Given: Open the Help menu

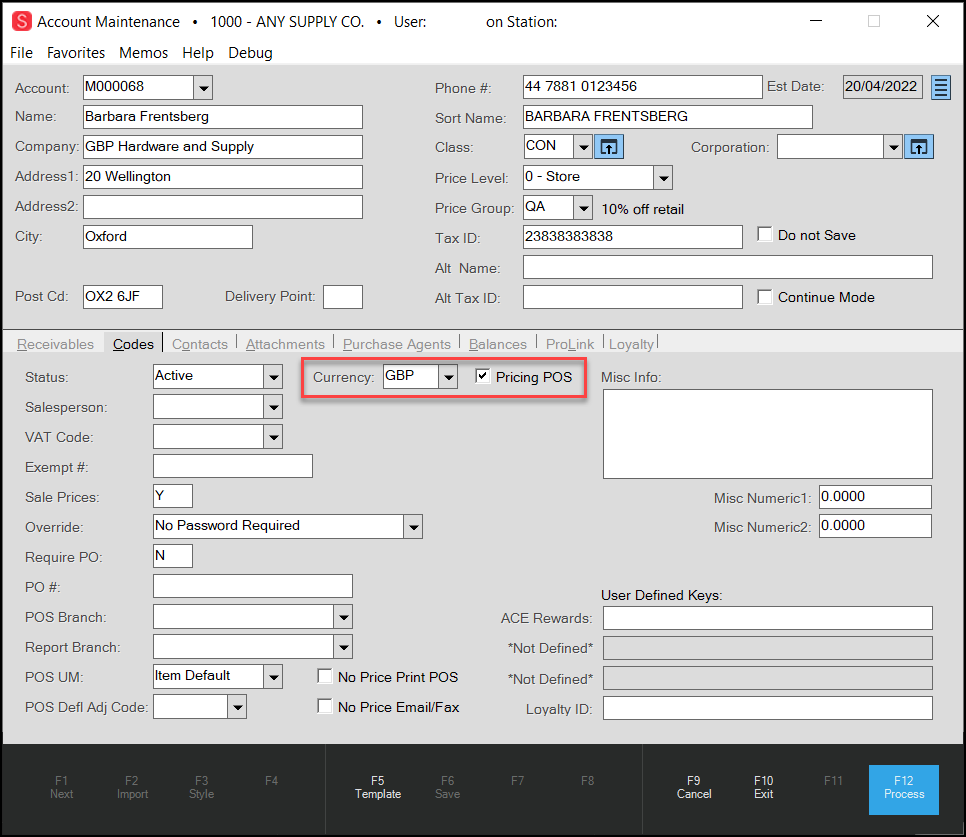Looking at the screenshot, I should click(x=198, y=53).
